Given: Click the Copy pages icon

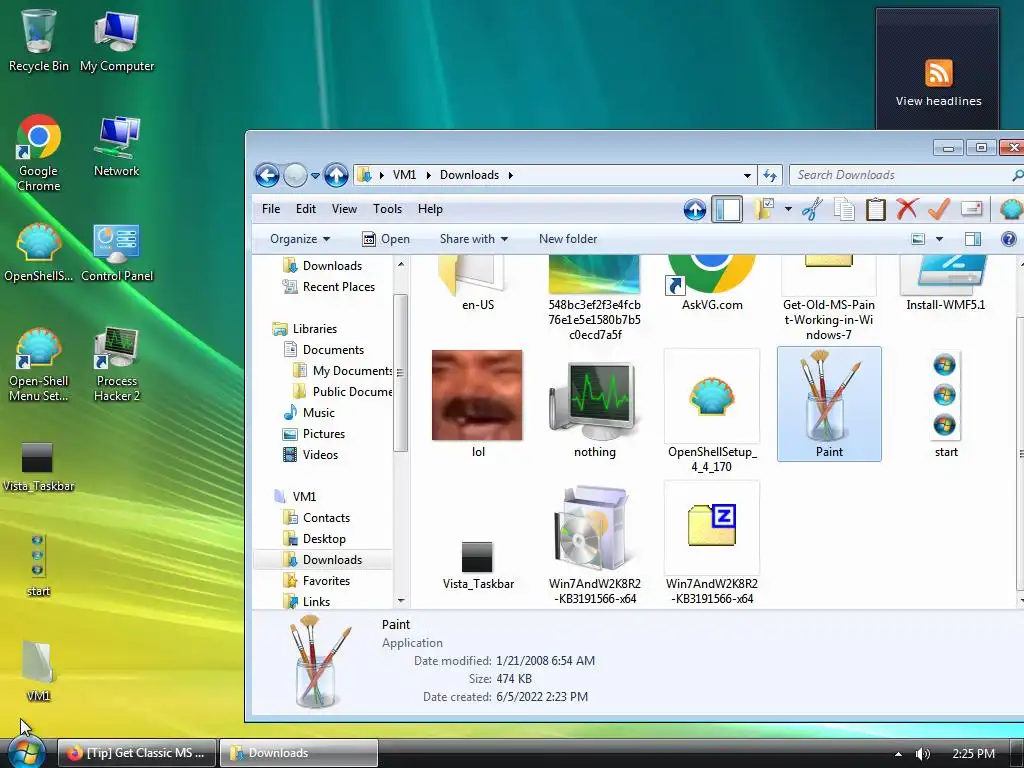Looking at the screenshot, I should click(x=844, y=210).
